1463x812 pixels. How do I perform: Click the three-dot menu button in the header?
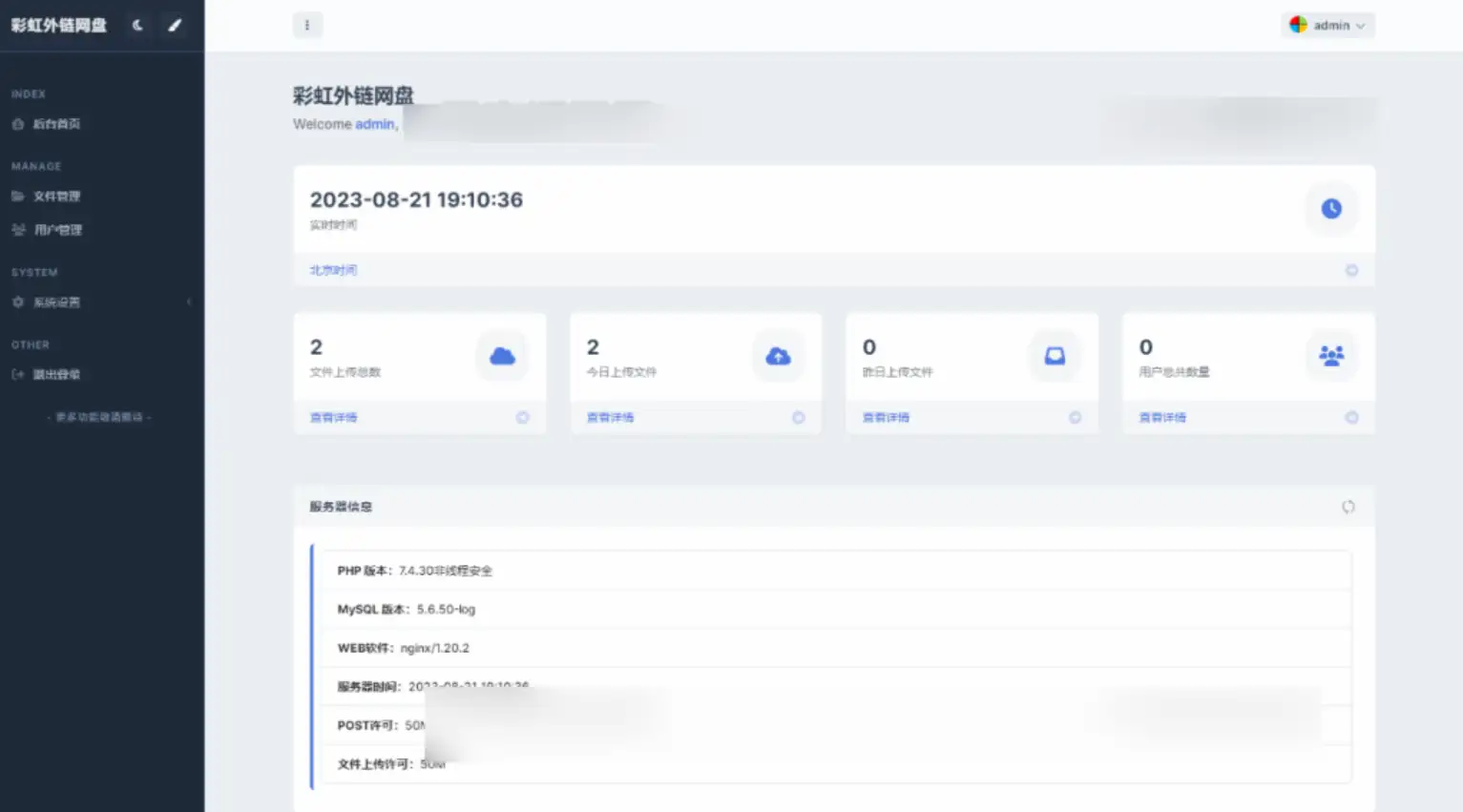point(307,26)
